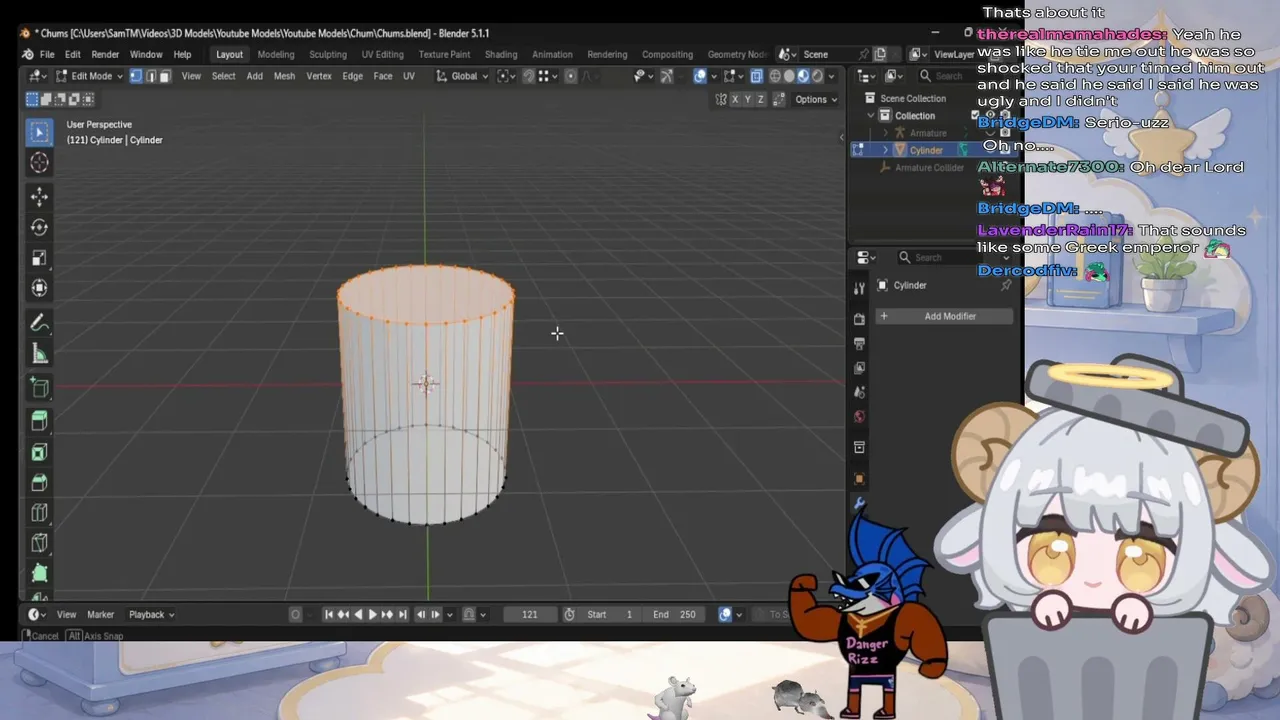Collapse the Collection in the outliner
The height and width of the screenshot is (720, 1280).
coord(871,116)
